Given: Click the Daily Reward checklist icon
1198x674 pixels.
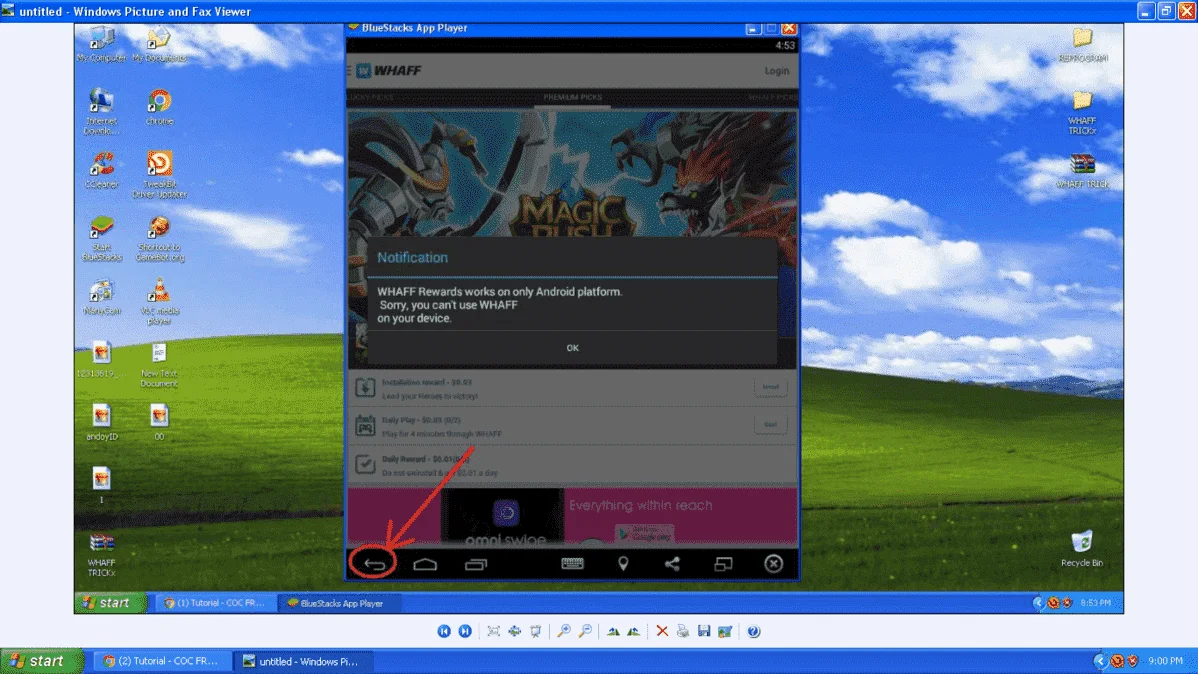Looking at the screenshot, I should click(364, 464).
